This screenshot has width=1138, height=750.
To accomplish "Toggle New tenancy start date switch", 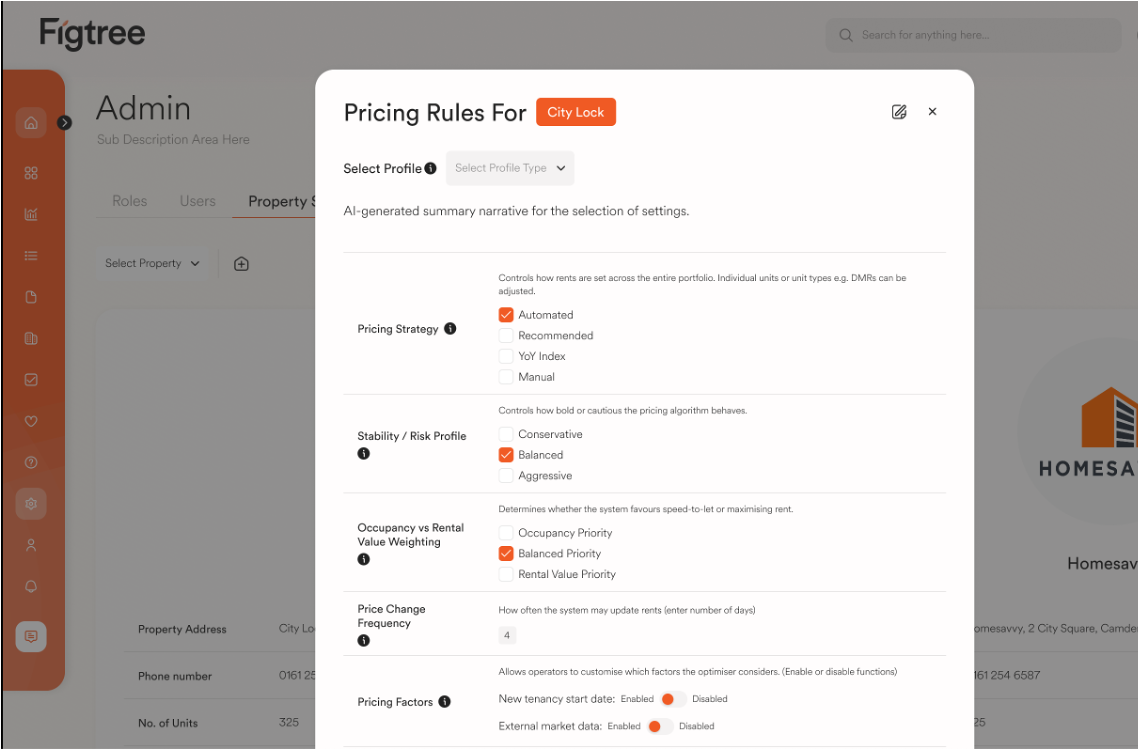I will tap(673, 699).
